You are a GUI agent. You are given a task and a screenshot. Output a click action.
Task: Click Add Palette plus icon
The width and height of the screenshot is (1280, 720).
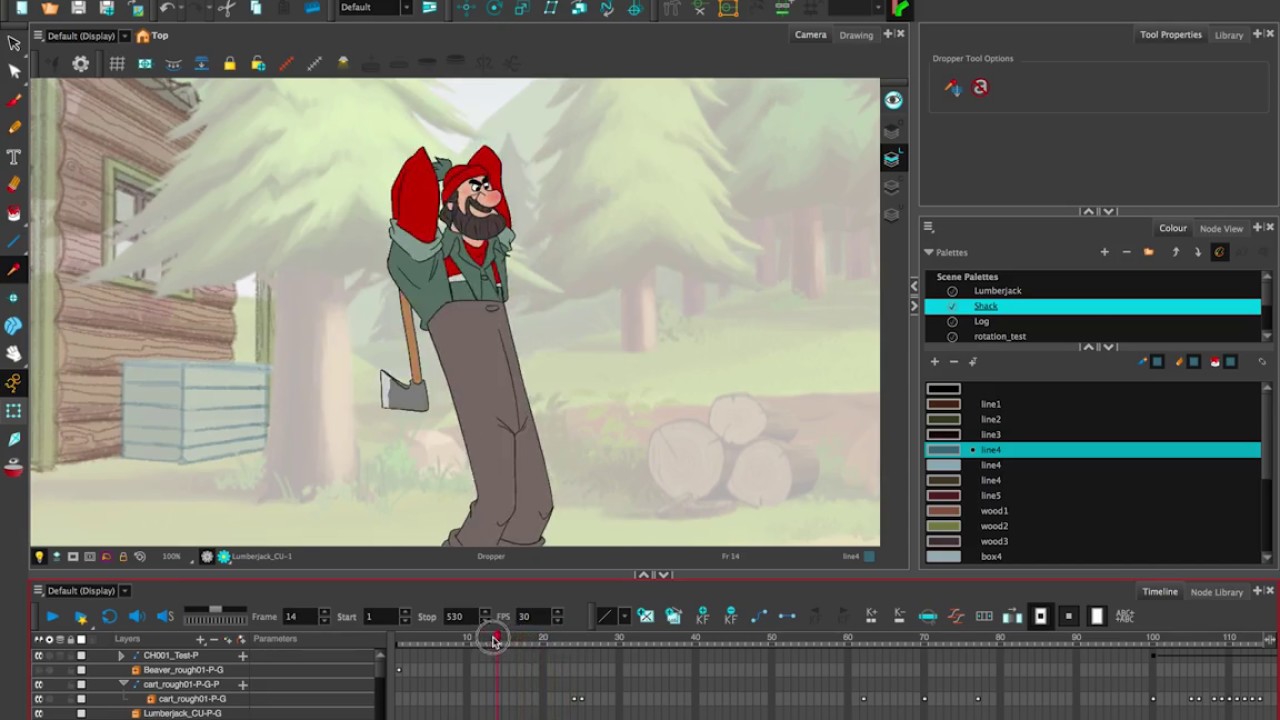1104,252
